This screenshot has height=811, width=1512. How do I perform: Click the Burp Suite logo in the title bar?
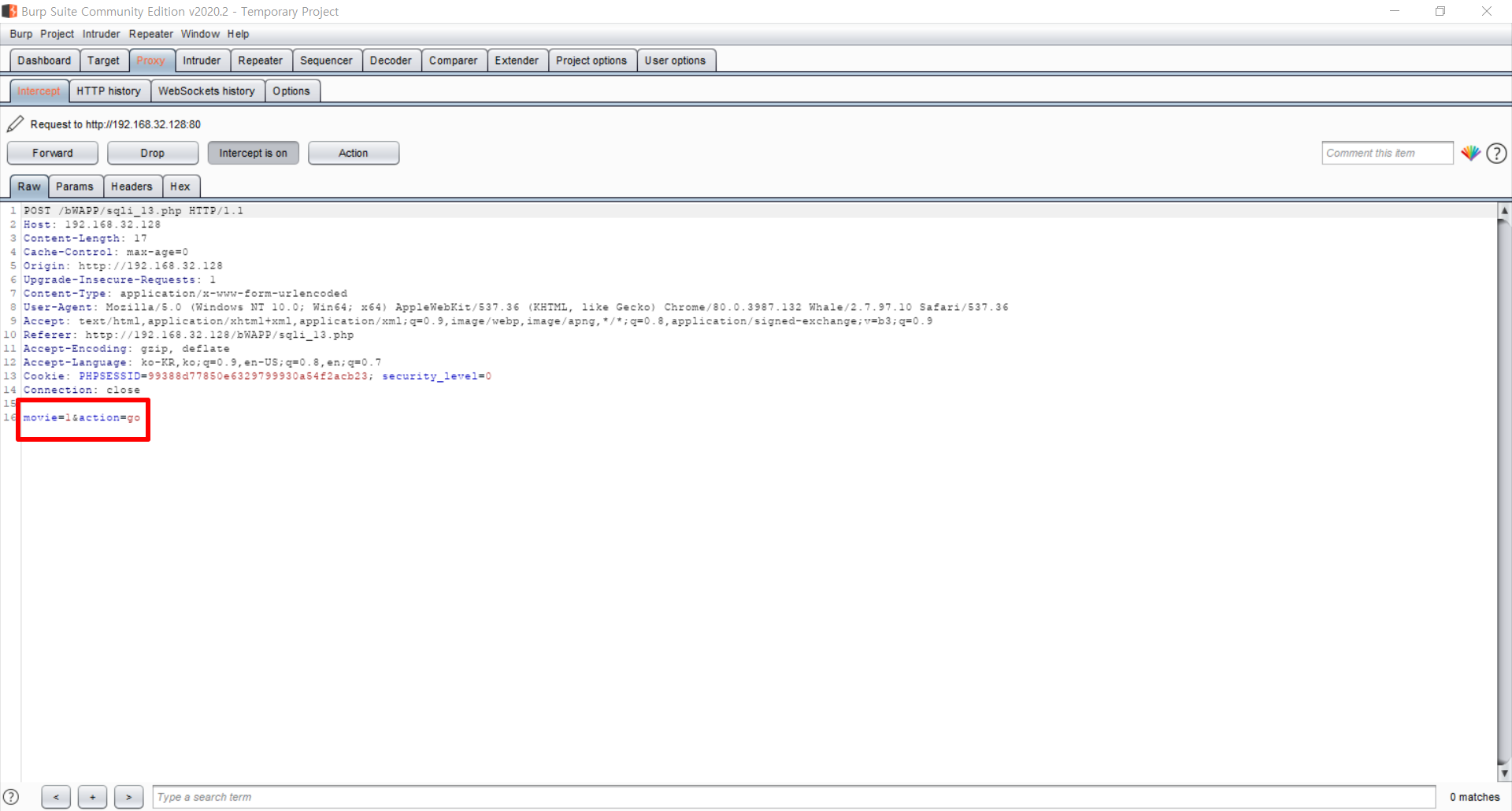point(9,11)
